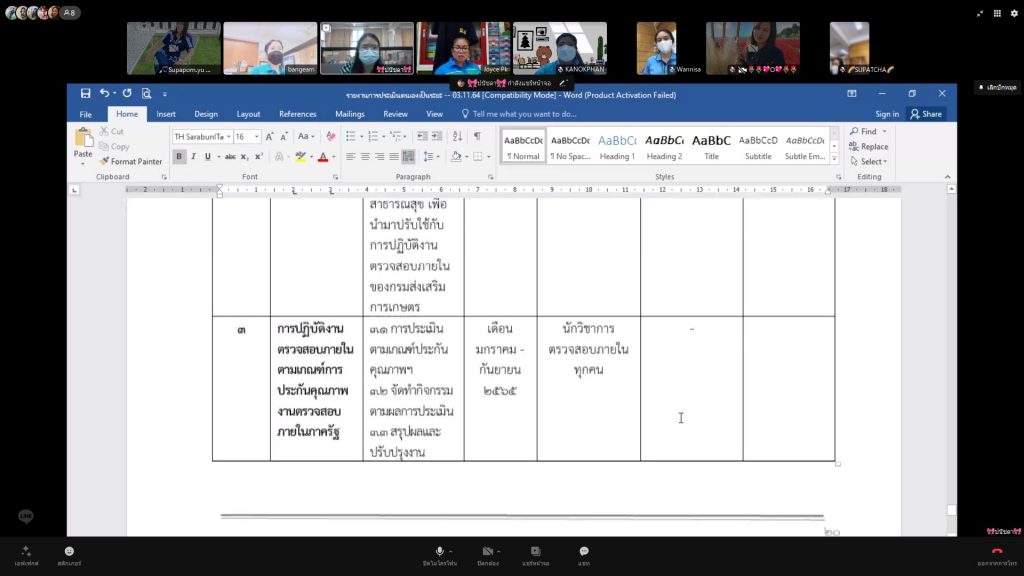This screenshot has height=576, width=1024.
Task: Center-align text with the Center icon
Action: pos(365,157)
